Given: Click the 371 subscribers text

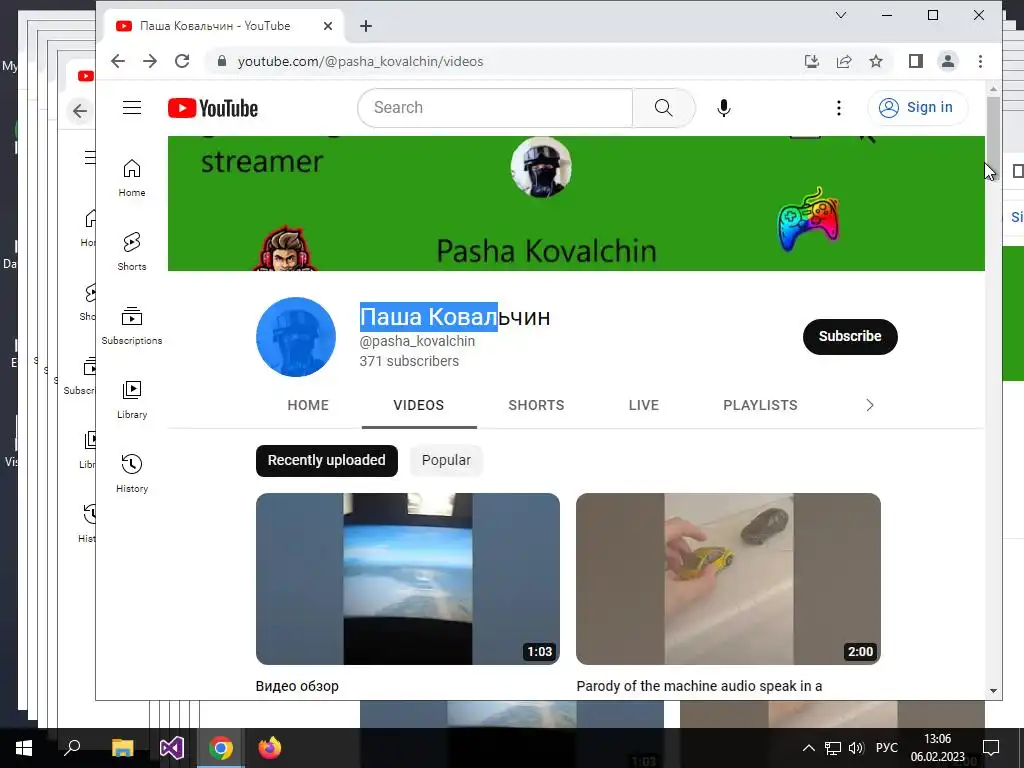Looking at the screenshot, I should point(409,361).
